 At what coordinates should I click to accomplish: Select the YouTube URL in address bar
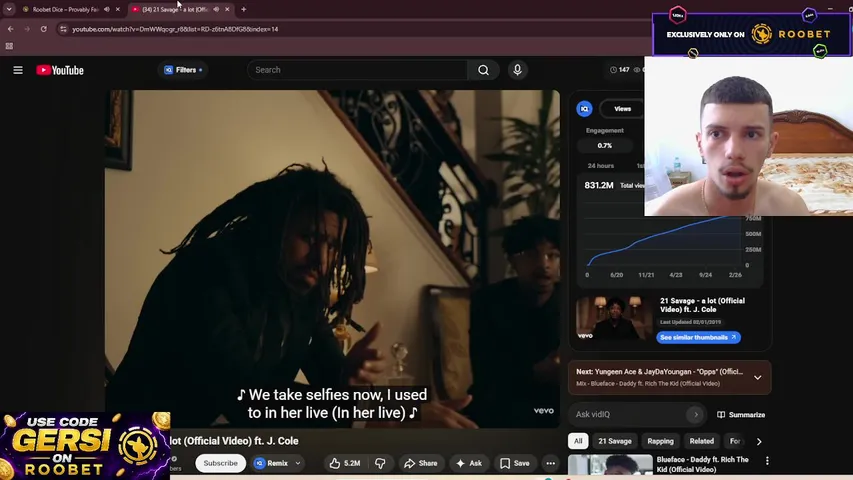[x=175, y=29]
